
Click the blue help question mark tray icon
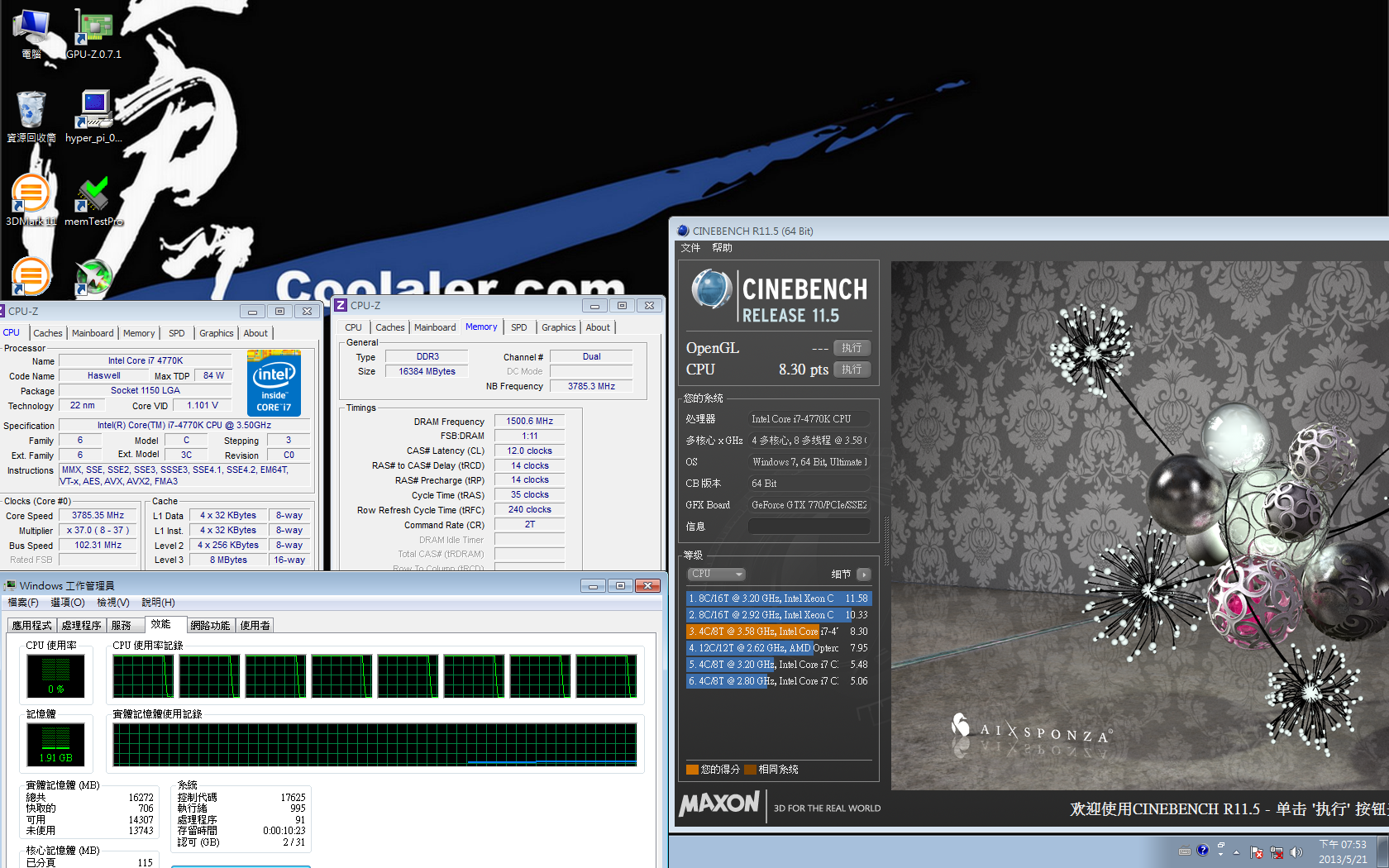[x=1203, y=850]
